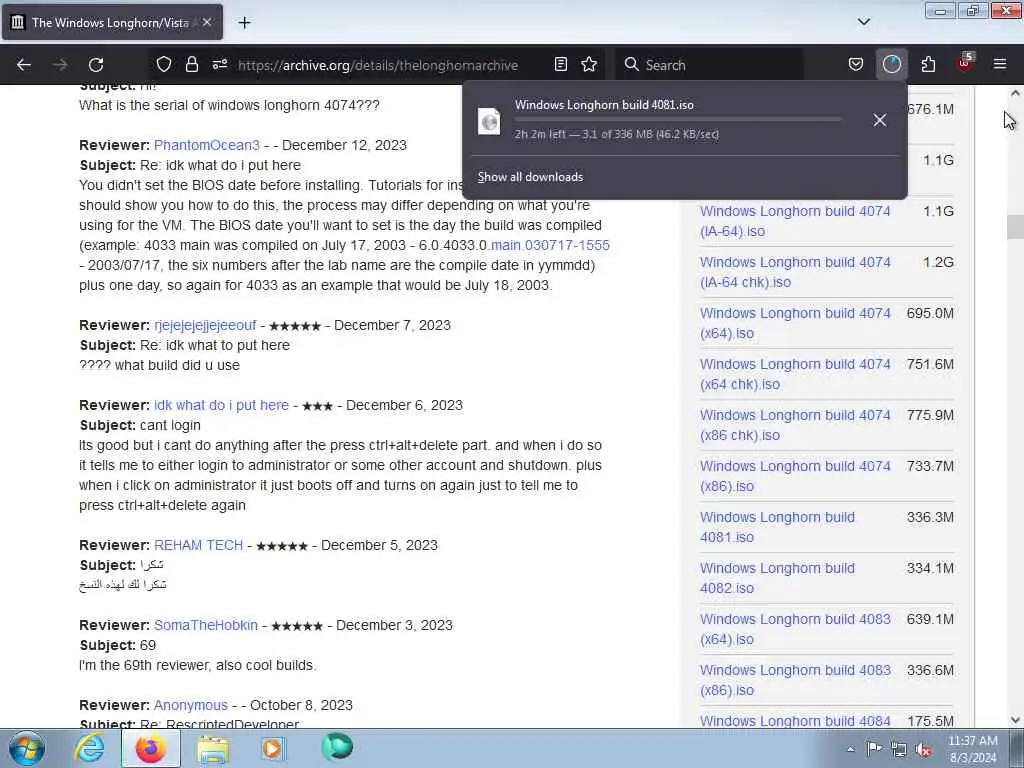Download Longhorn build 4074 (IA-64).iso
Viewport: 1024px width, 768px height.
tap(795, 221)
